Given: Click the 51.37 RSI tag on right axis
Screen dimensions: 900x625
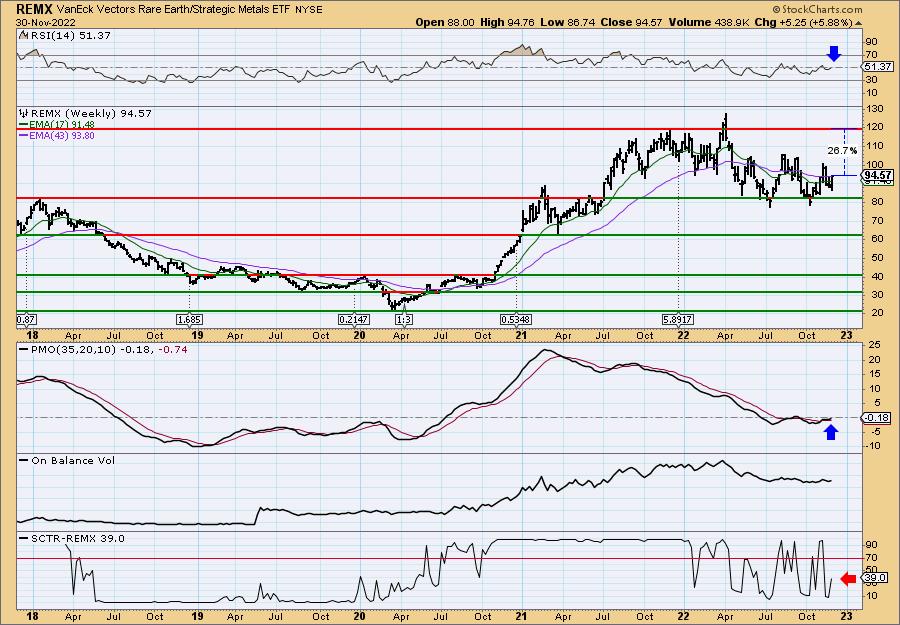Looking at the screenshot, I should 876,67.
